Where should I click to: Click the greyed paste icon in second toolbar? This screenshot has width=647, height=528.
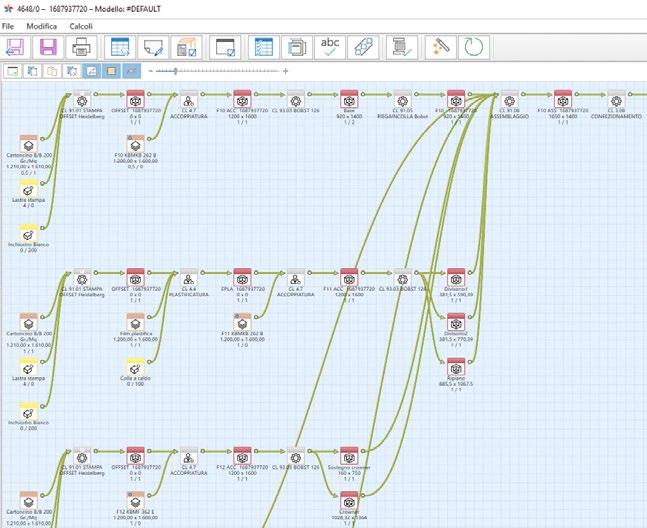click(x=52, y=71)
